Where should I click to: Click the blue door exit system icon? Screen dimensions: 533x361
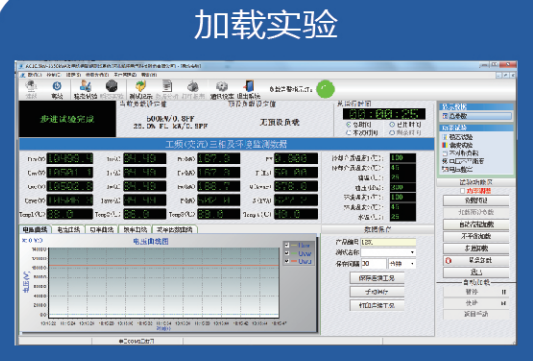[x=249, y=86]
